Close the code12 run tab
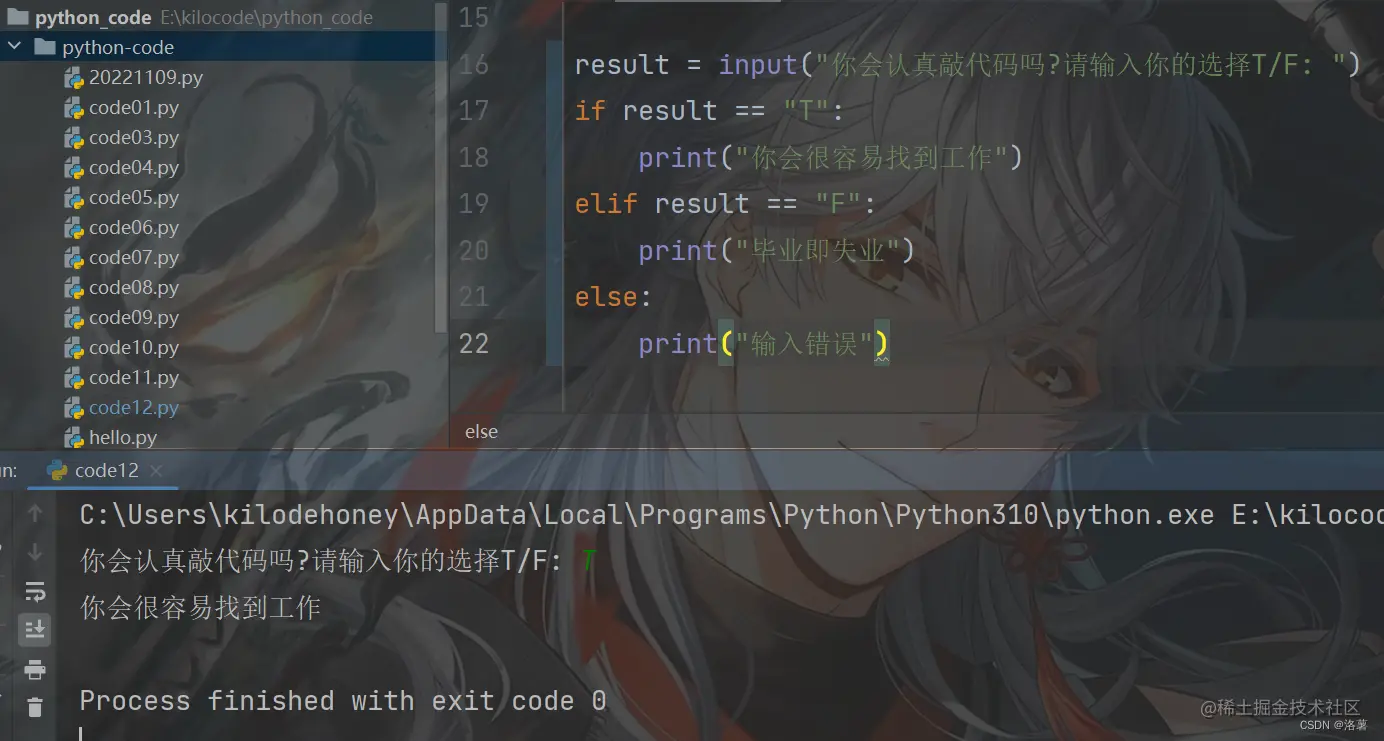This screenshot has height=741, width=1384. tap(157, 470)
